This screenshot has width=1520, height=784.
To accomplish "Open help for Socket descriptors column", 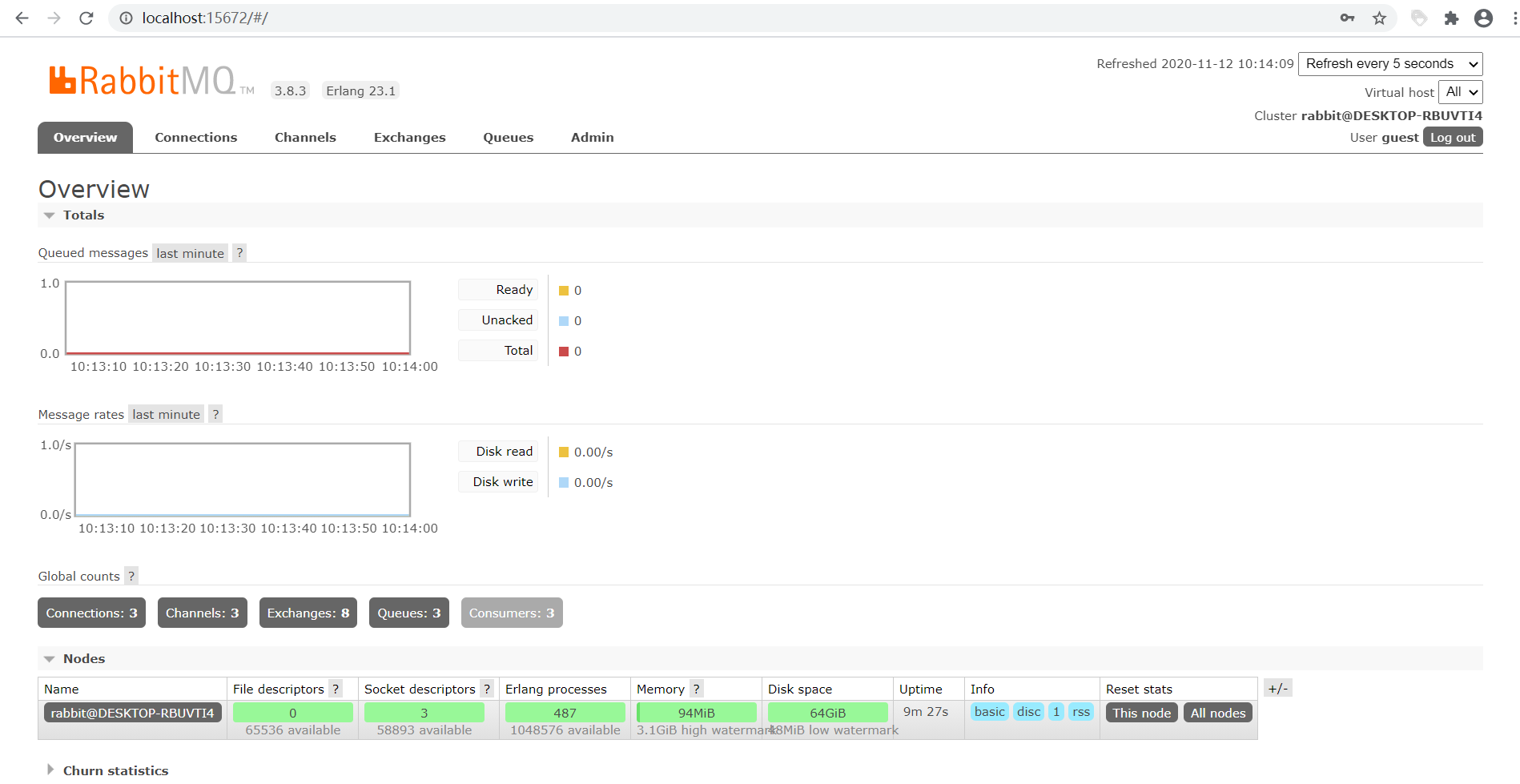I will [x=487, y=689].
